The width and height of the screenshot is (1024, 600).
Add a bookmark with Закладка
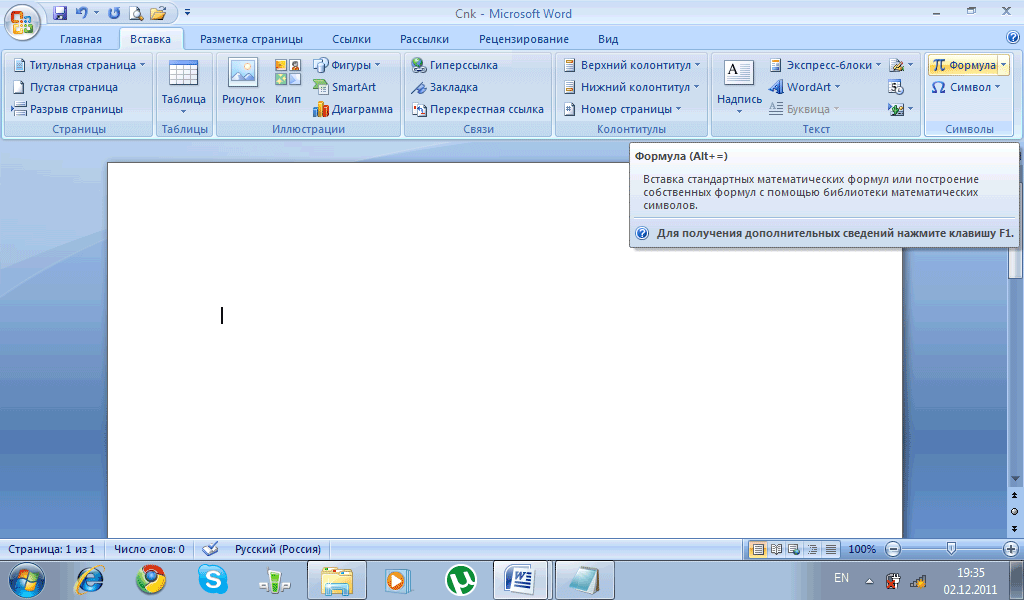[x=444, y=87]
